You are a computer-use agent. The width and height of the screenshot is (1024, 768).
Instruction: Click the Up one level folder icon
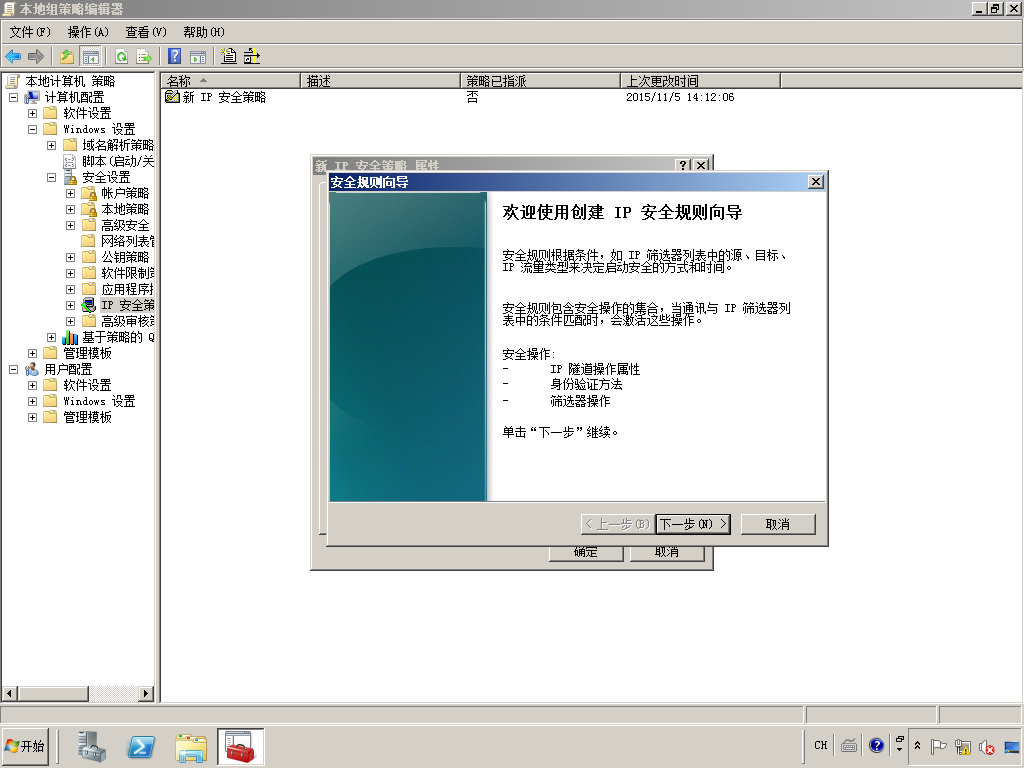click(67, 57)
